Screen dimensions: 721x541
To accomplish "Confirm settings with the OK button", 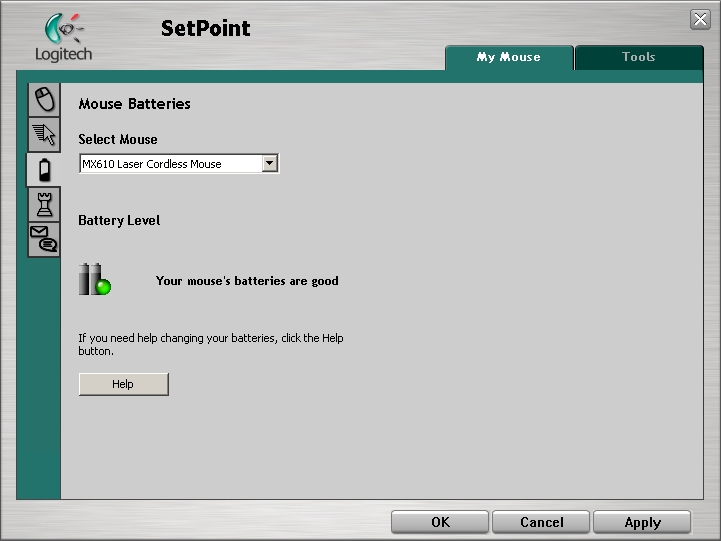I will [x=440, y=522].
